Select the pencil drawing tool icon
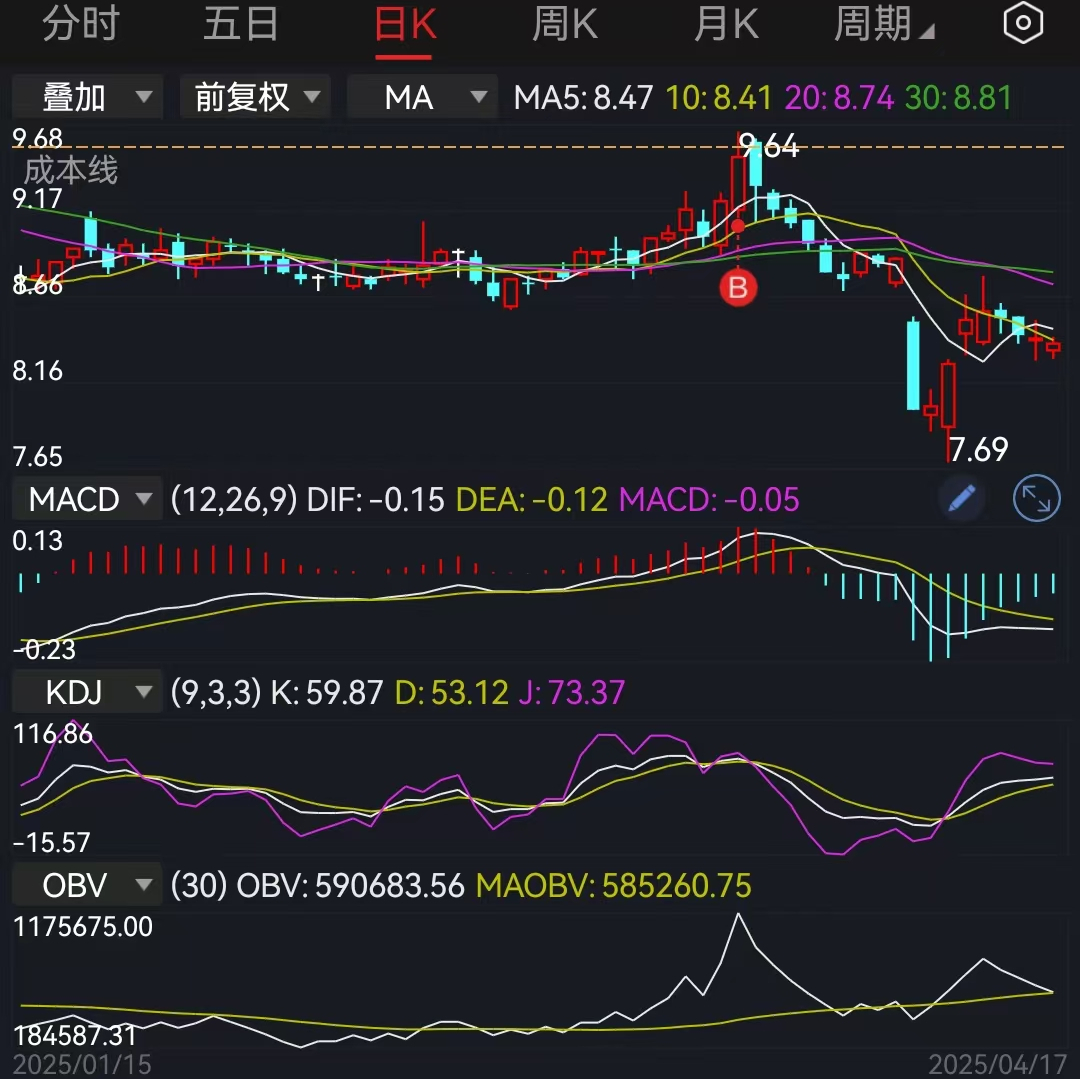Image resolution: width=1080 pixels, height=1079 pixels. pyautogui.click(x=960, y=498)
